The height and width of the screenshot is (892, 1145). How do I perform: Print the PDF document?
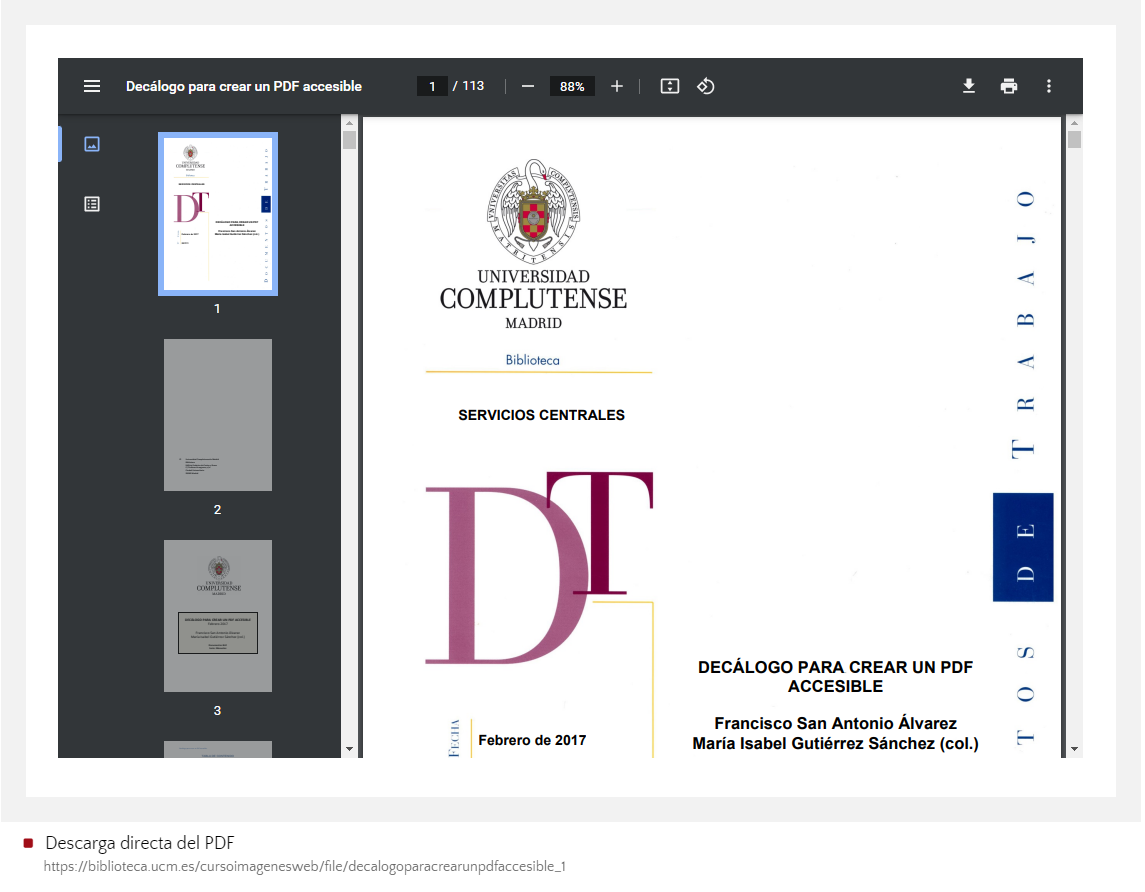1009,86
